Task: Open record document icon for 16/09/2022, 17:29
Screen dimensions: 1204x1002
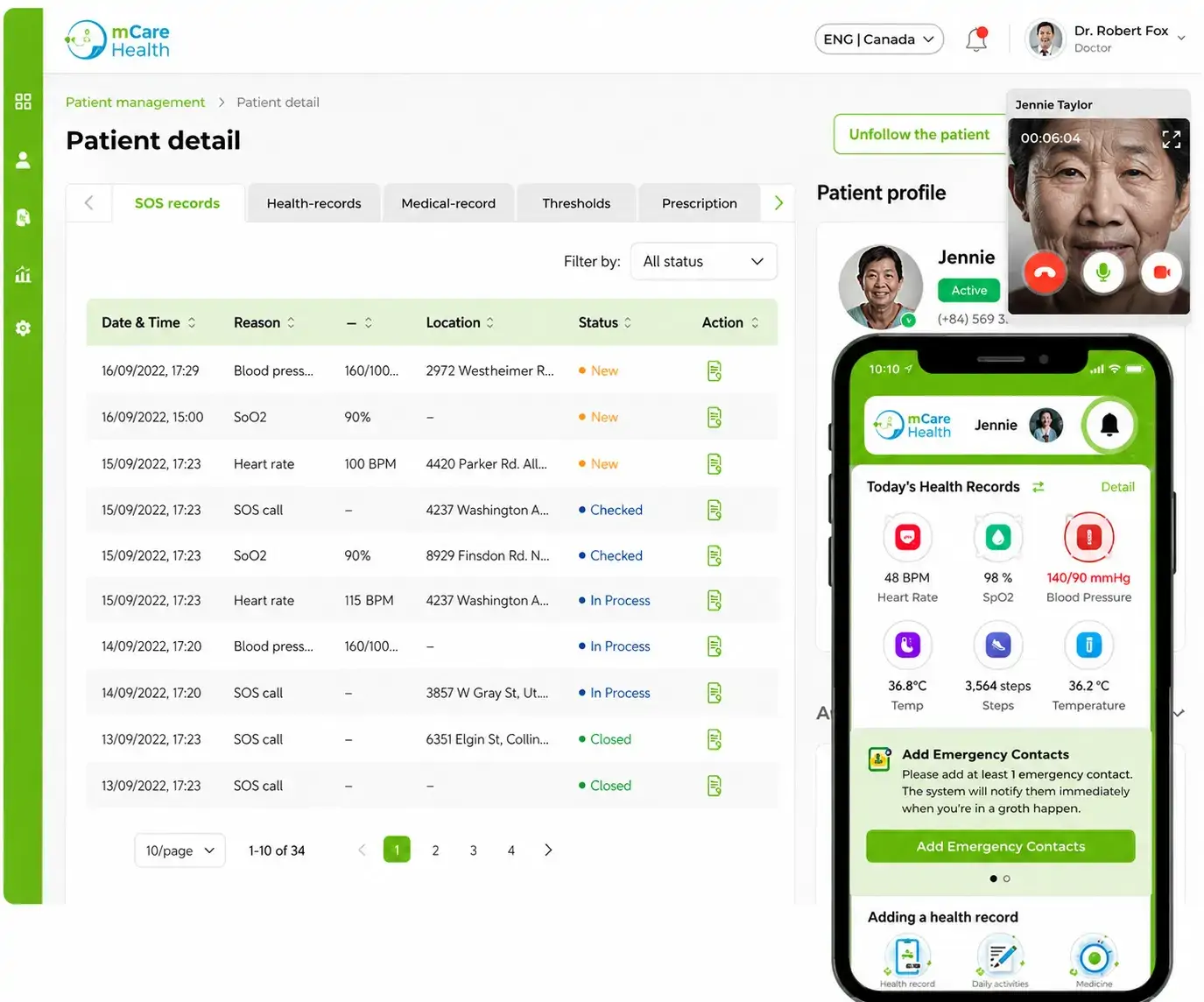Action: tap(715, 371)
